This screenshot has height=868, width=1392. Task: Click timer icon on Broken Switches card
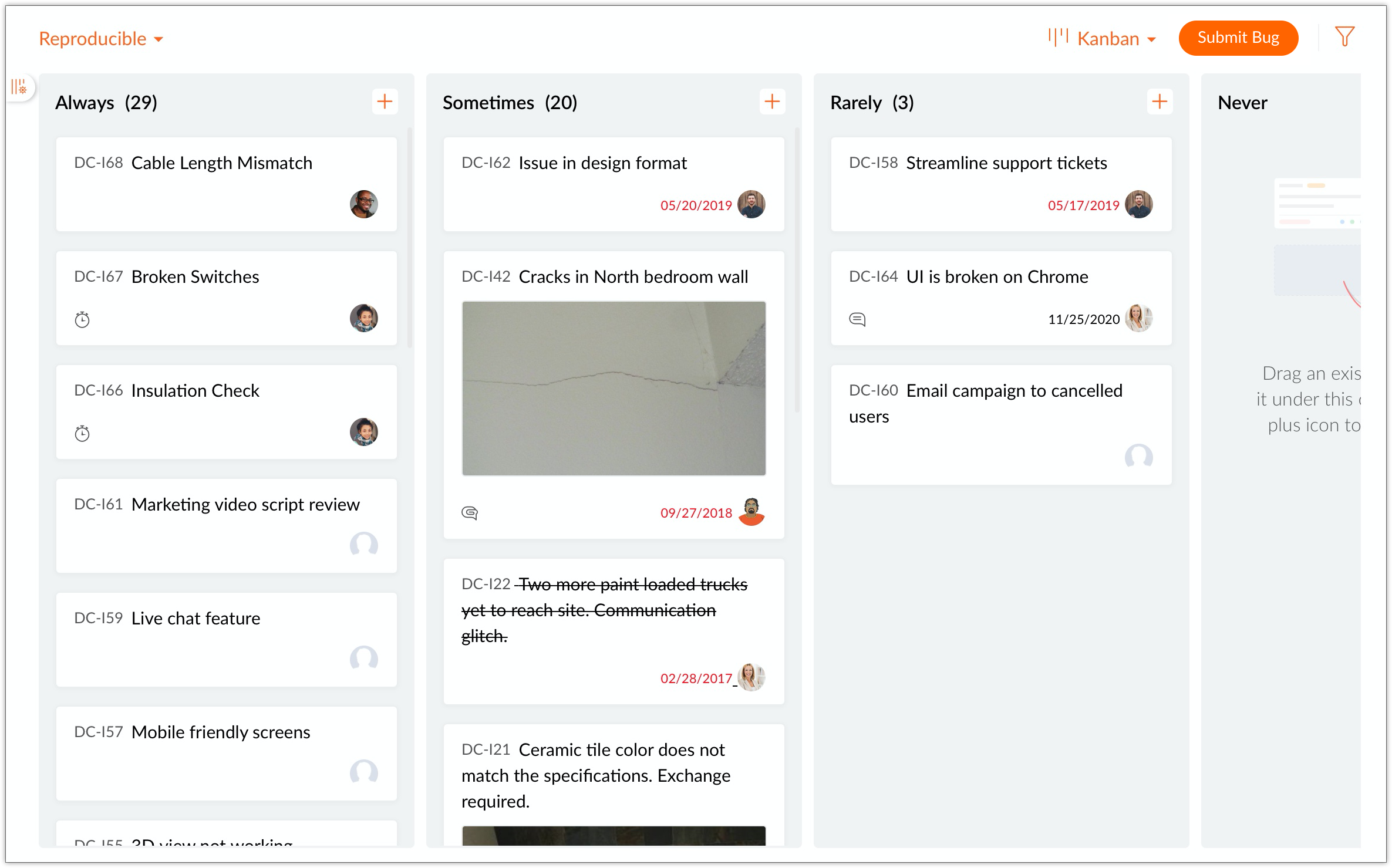point(82,320)
